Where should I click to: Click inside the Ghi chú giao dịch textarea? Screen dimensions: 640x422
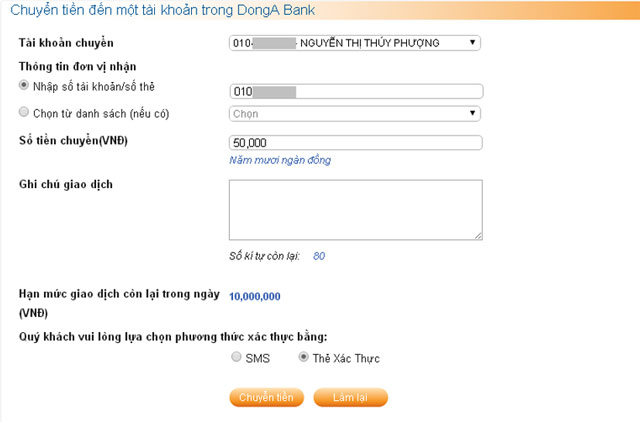pyautogui.click(x=356, y=210)
